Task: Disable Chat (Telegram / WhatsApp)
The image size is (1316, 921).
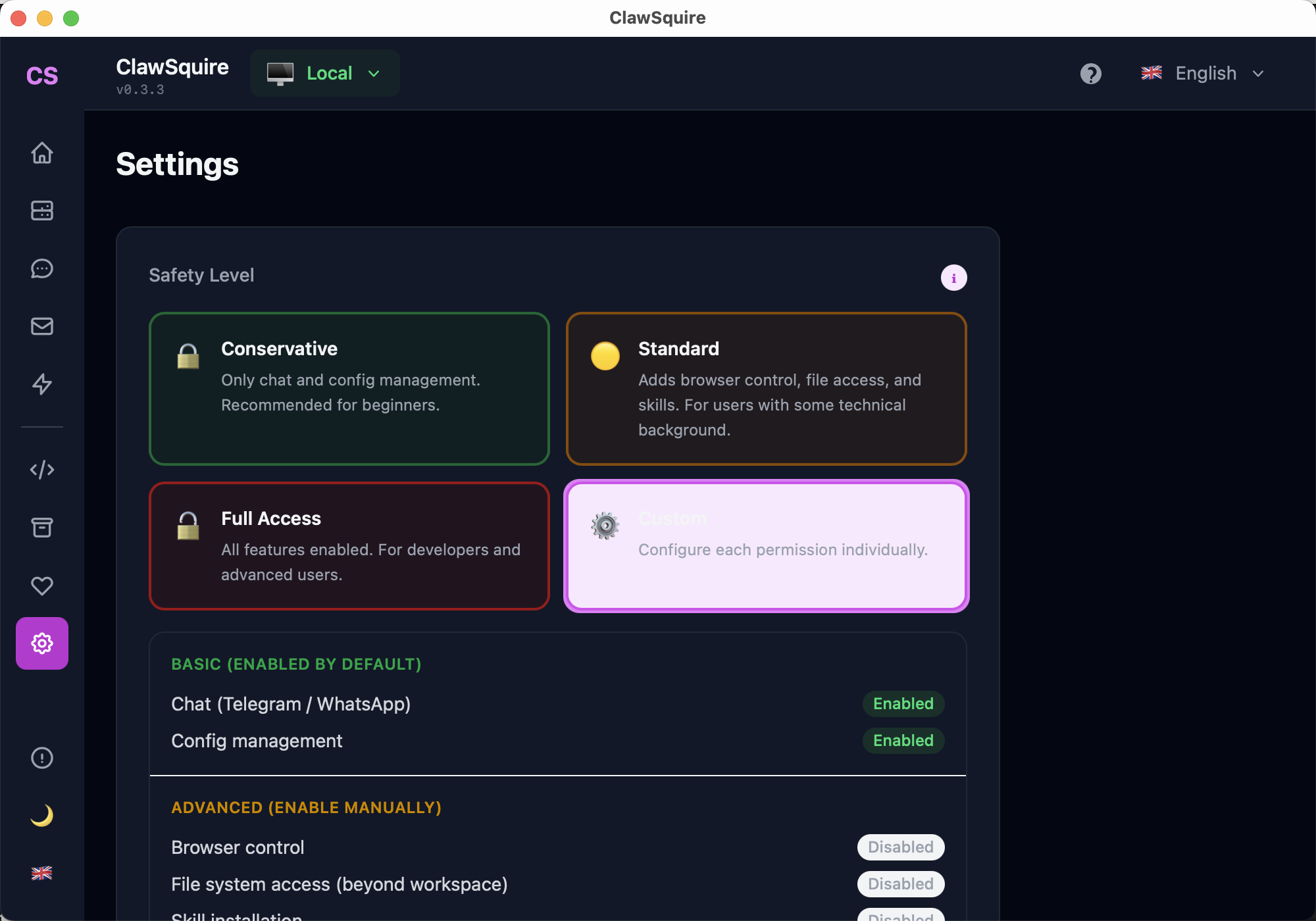Action: (x=903, y=703)
